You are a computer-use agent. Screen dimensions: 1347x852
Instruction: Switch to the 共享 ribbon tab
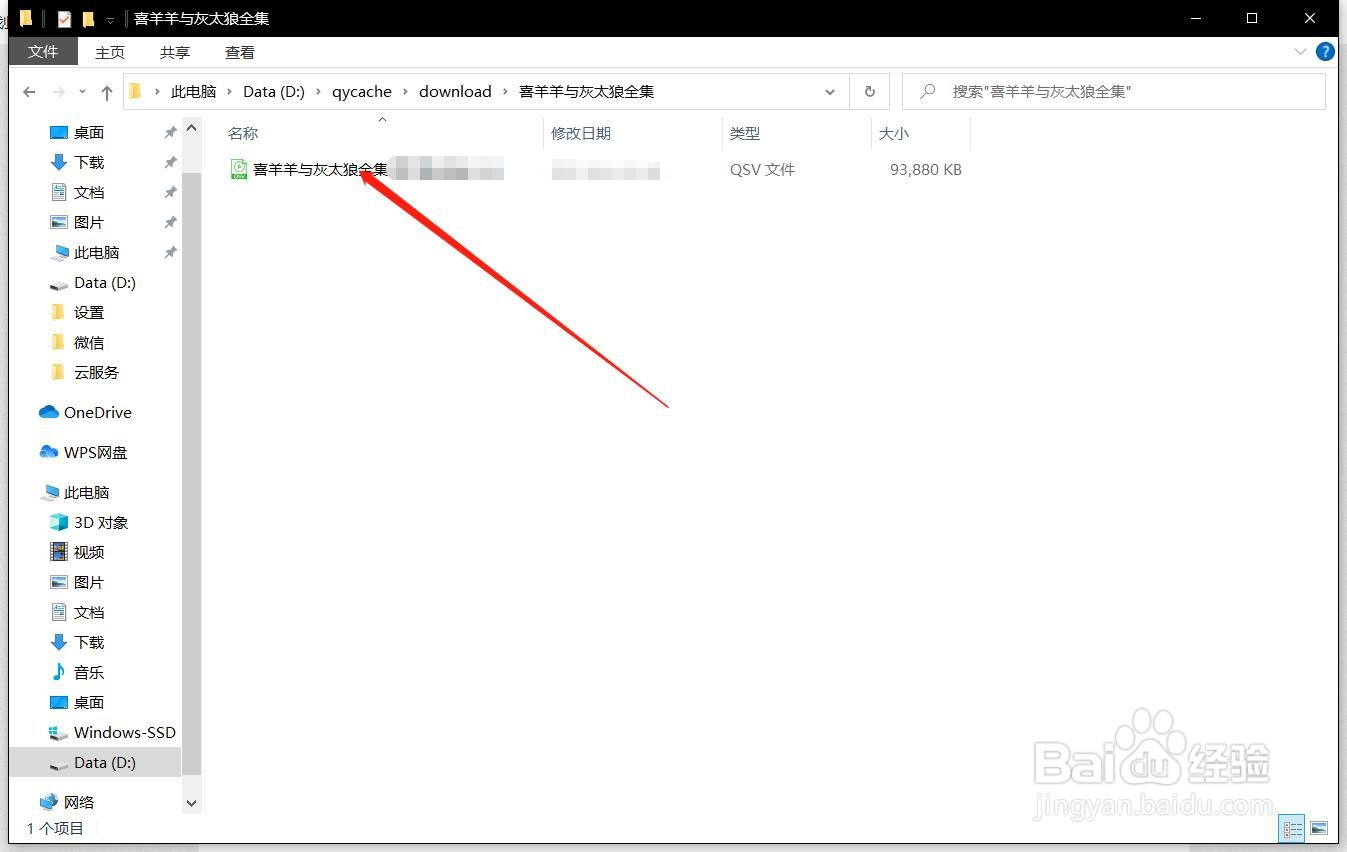pos(175,52)
